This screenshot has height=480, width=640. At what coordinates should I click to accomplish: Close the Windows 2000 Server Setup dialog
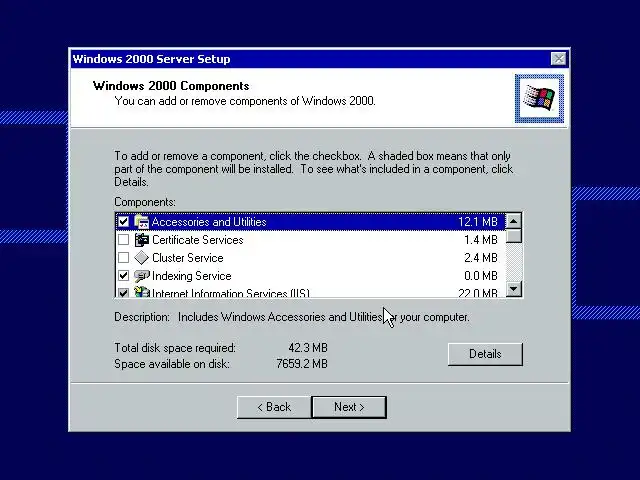point(558,59)
